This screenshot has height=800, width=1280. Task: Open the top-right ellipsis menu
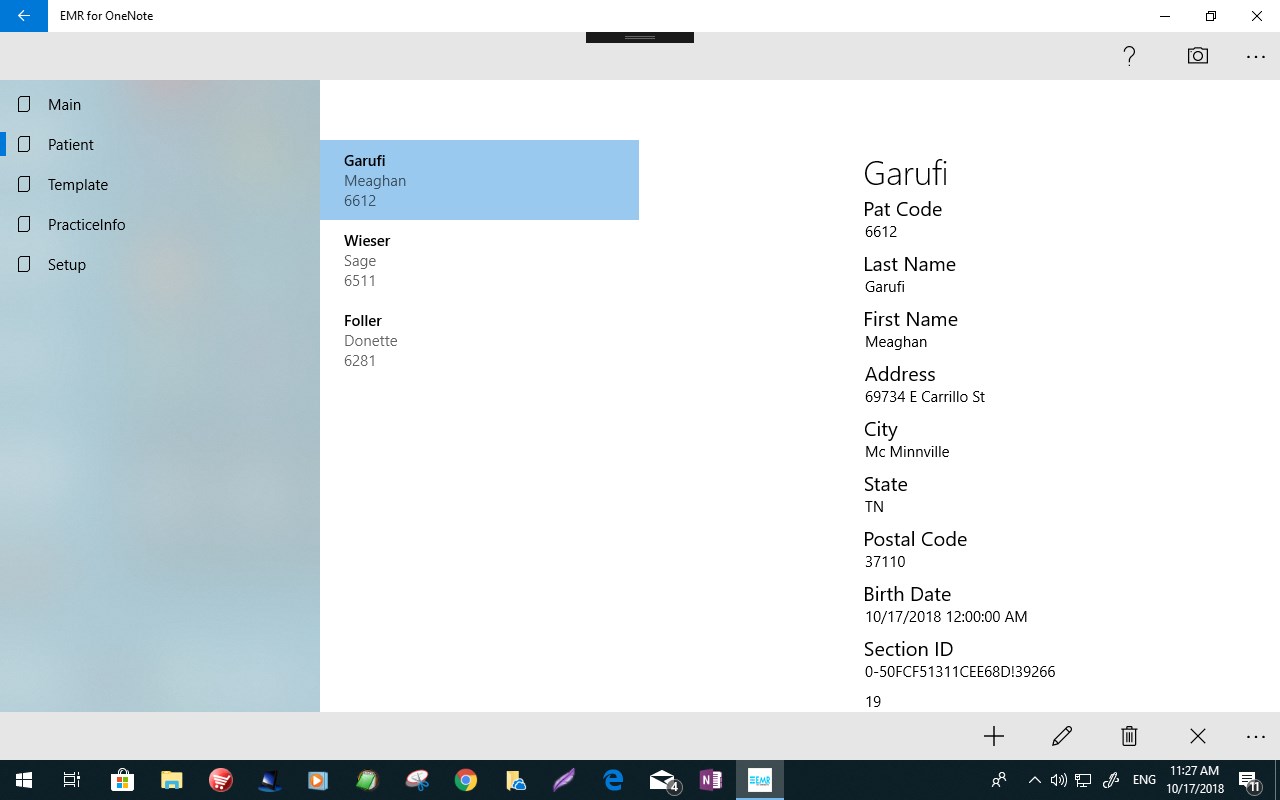[1255, 56]
